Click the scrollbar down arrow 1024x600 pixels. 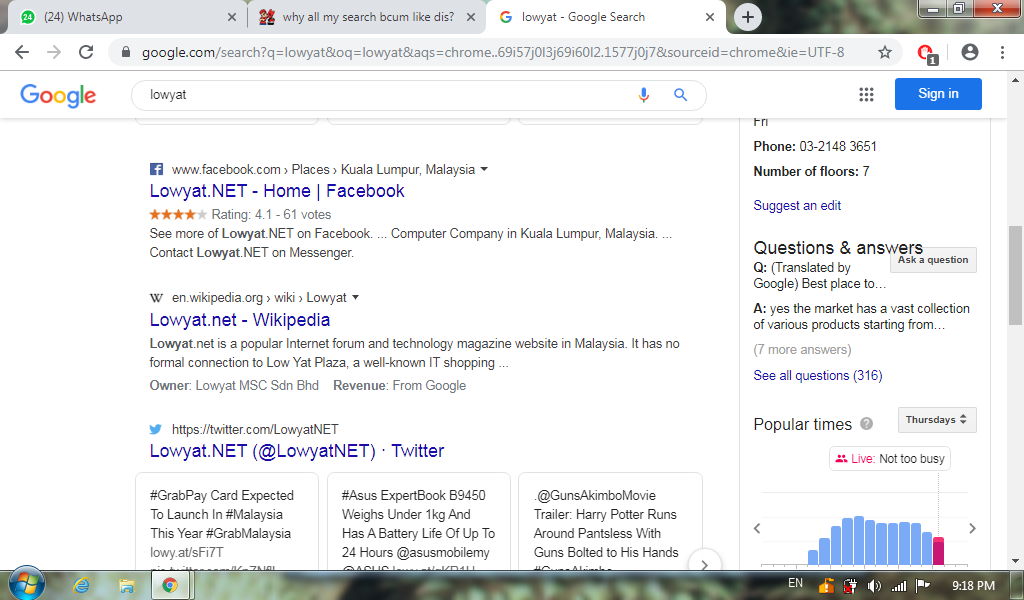(1015, 561)
